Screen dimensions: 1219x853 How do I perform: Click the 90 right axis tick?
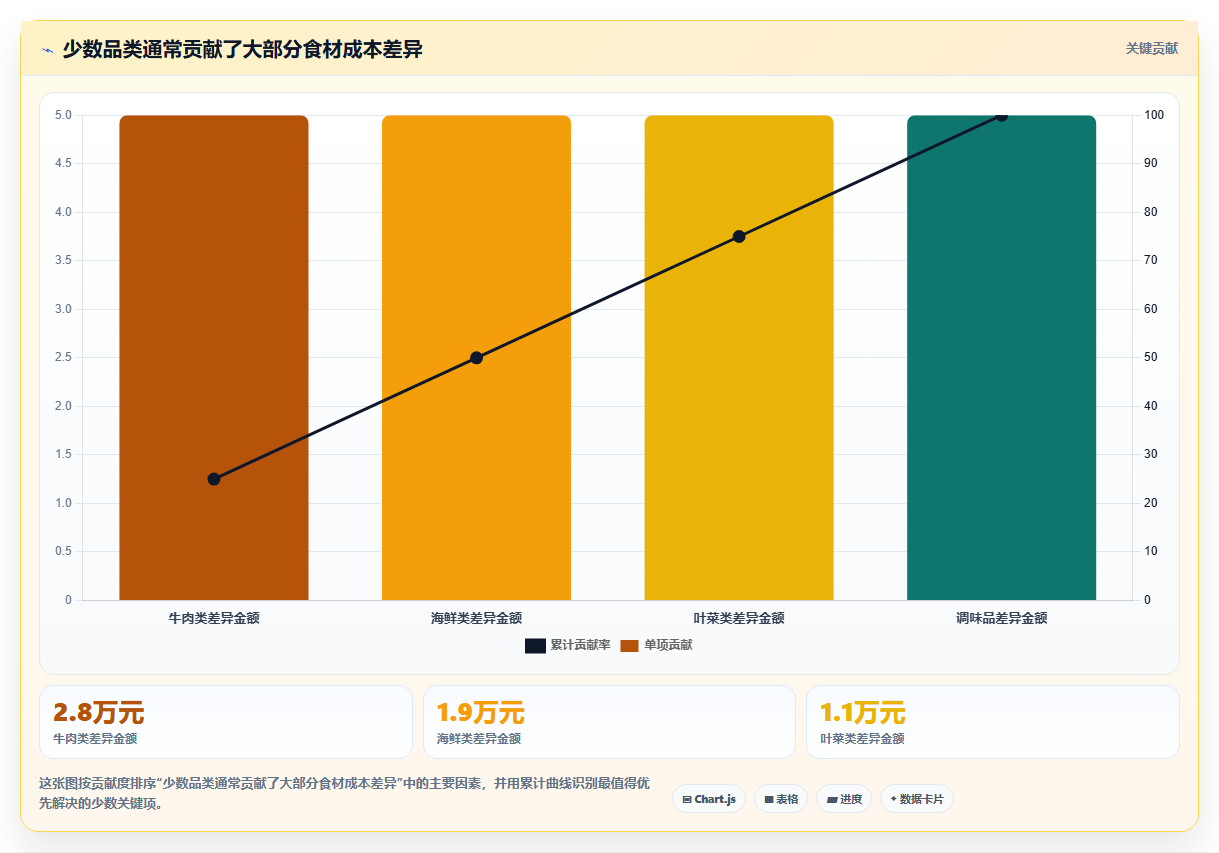click(1151, 163)
